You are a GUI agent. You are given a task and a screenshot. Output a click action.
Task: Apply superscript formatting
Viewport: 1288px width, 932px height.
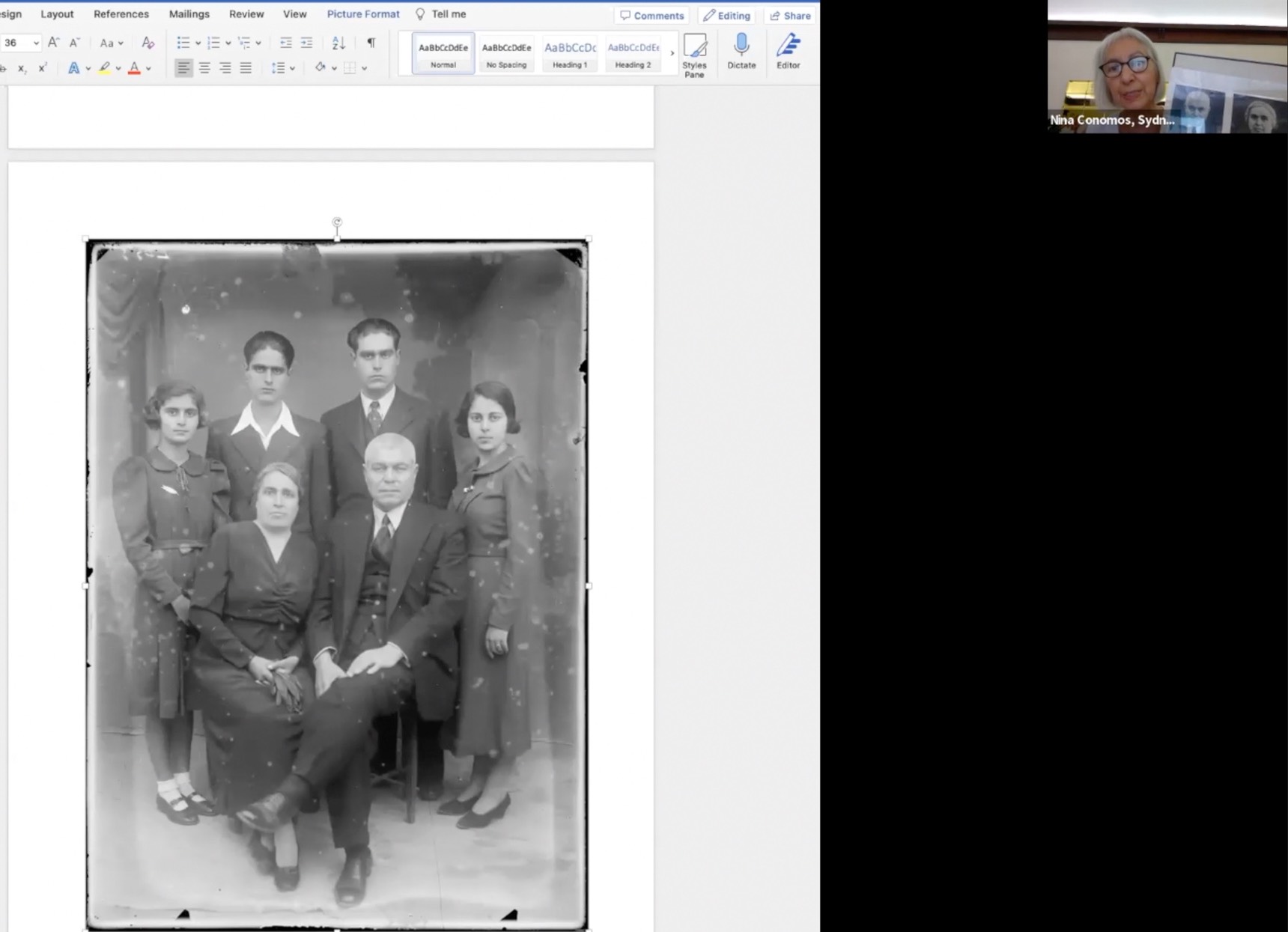[x=43, y=68]
